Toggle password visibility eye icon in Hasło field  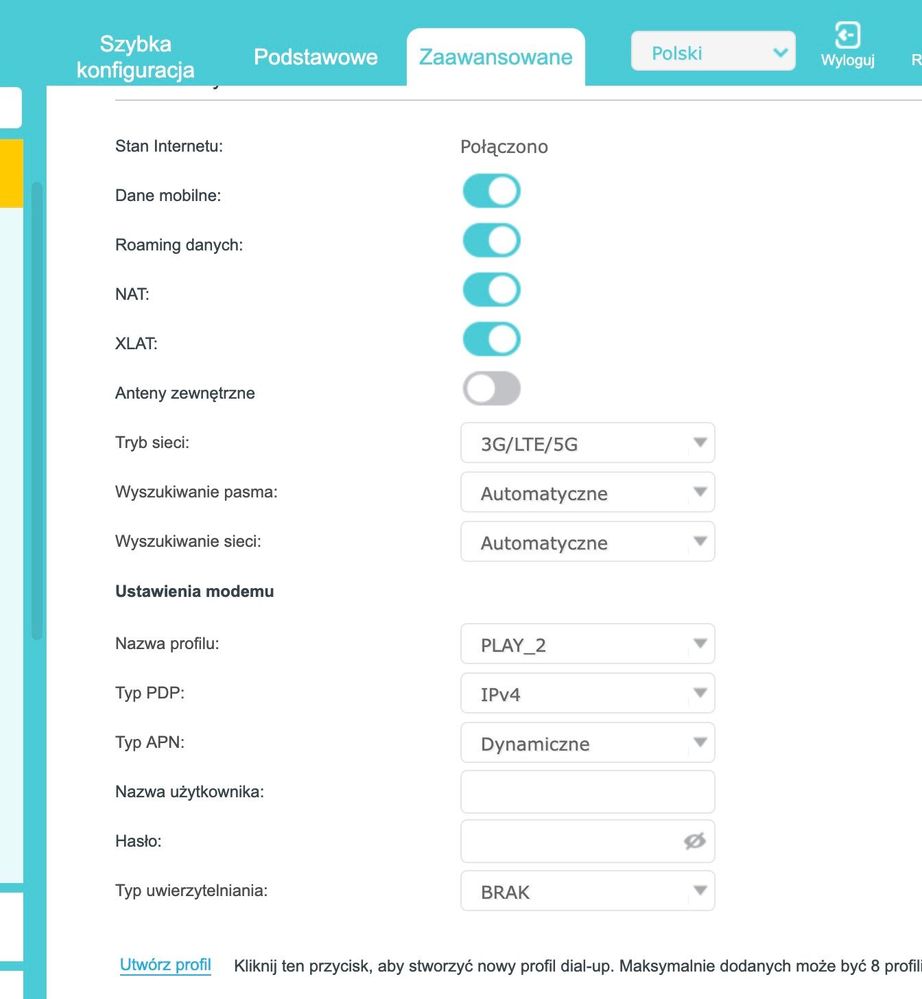[x=694, y=841]
